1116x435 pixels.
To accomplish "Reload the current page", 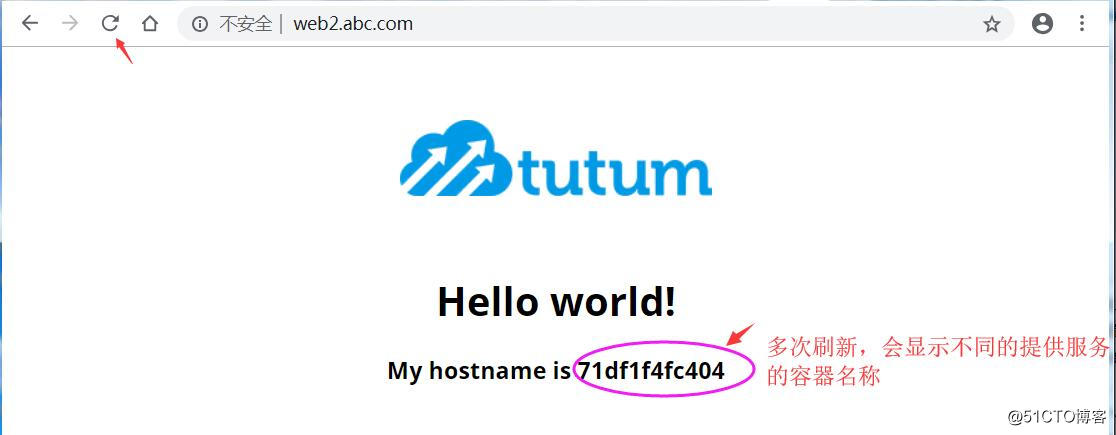I will [110, 23].
